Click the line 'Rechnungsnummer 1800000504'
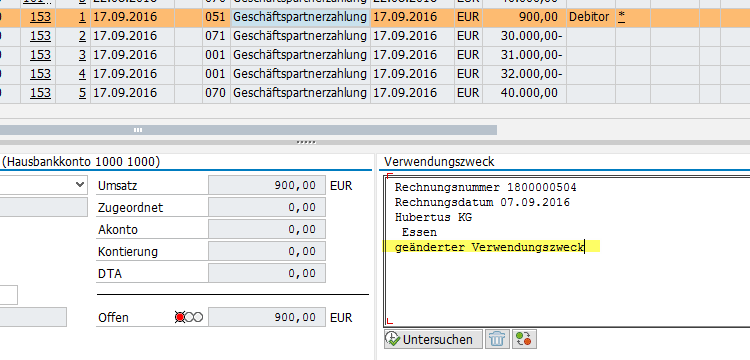The height and width of the screenshot is (360, 750). coord(485,187)
